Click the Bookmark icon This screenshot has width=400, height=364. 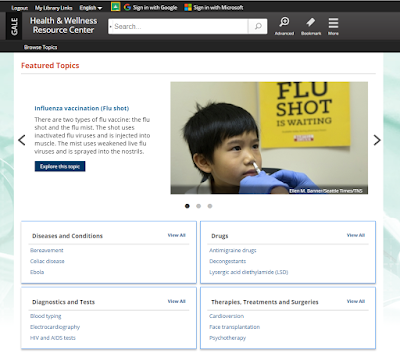(x=311, y=22)
